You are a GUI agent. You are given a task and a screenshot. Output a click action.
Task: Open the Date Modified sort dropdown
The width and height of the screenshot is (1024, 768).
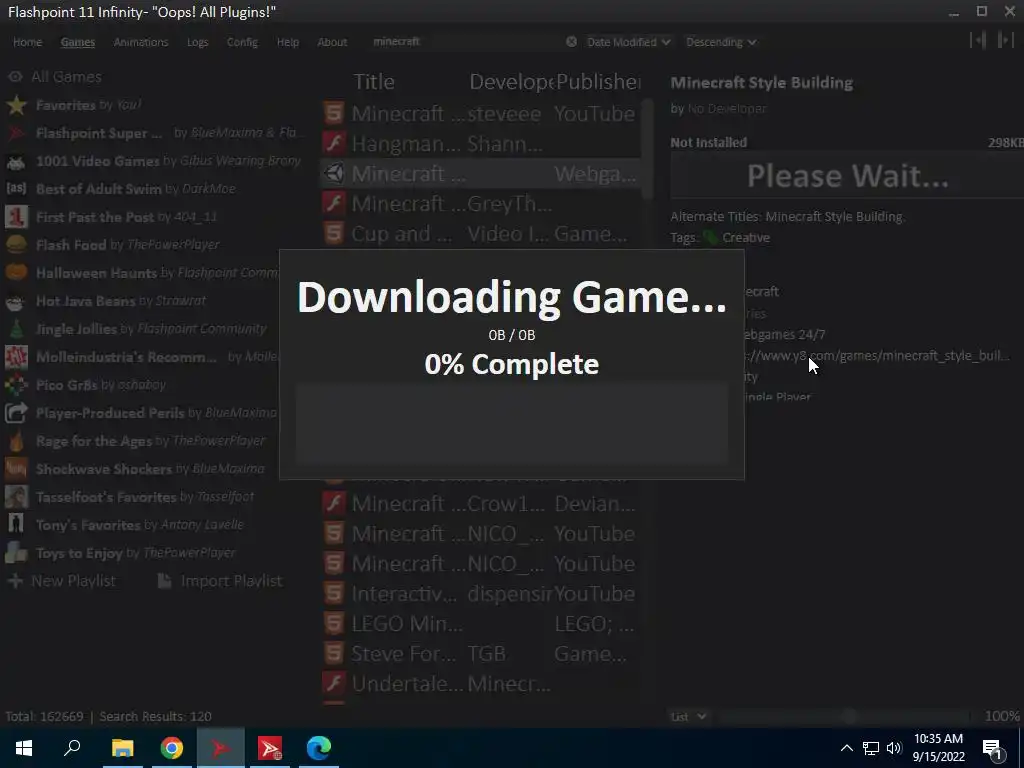628,42
